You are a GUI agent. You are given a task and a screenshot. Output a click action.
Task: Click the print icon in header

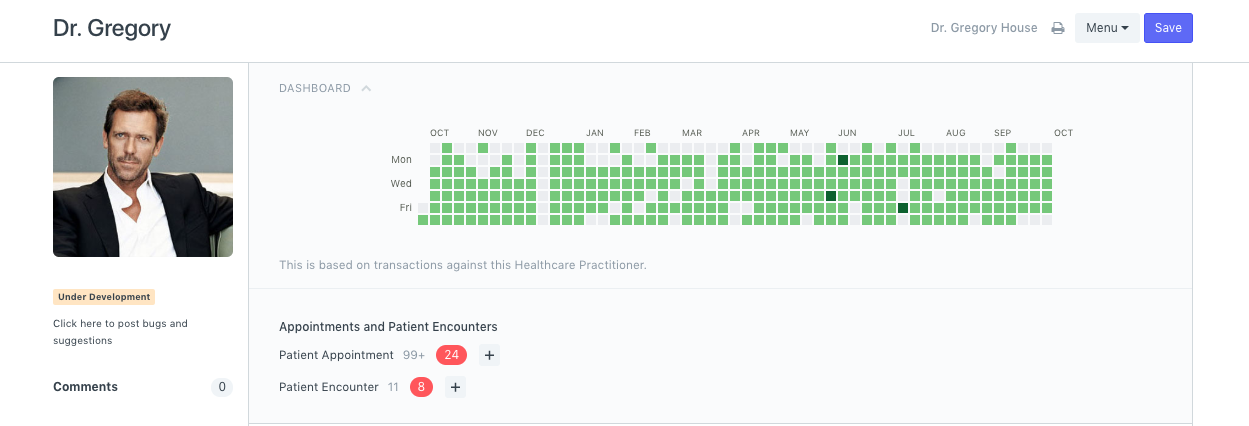click(x=1057, y=28)
